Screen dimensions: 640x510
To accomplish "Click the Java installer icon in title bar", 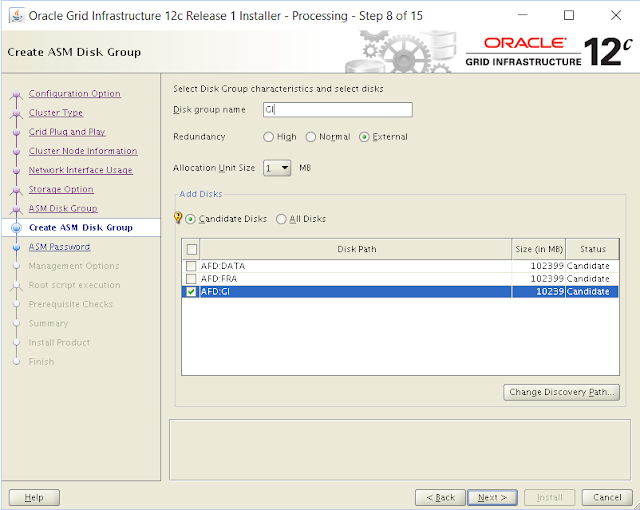I will [16, 16].
